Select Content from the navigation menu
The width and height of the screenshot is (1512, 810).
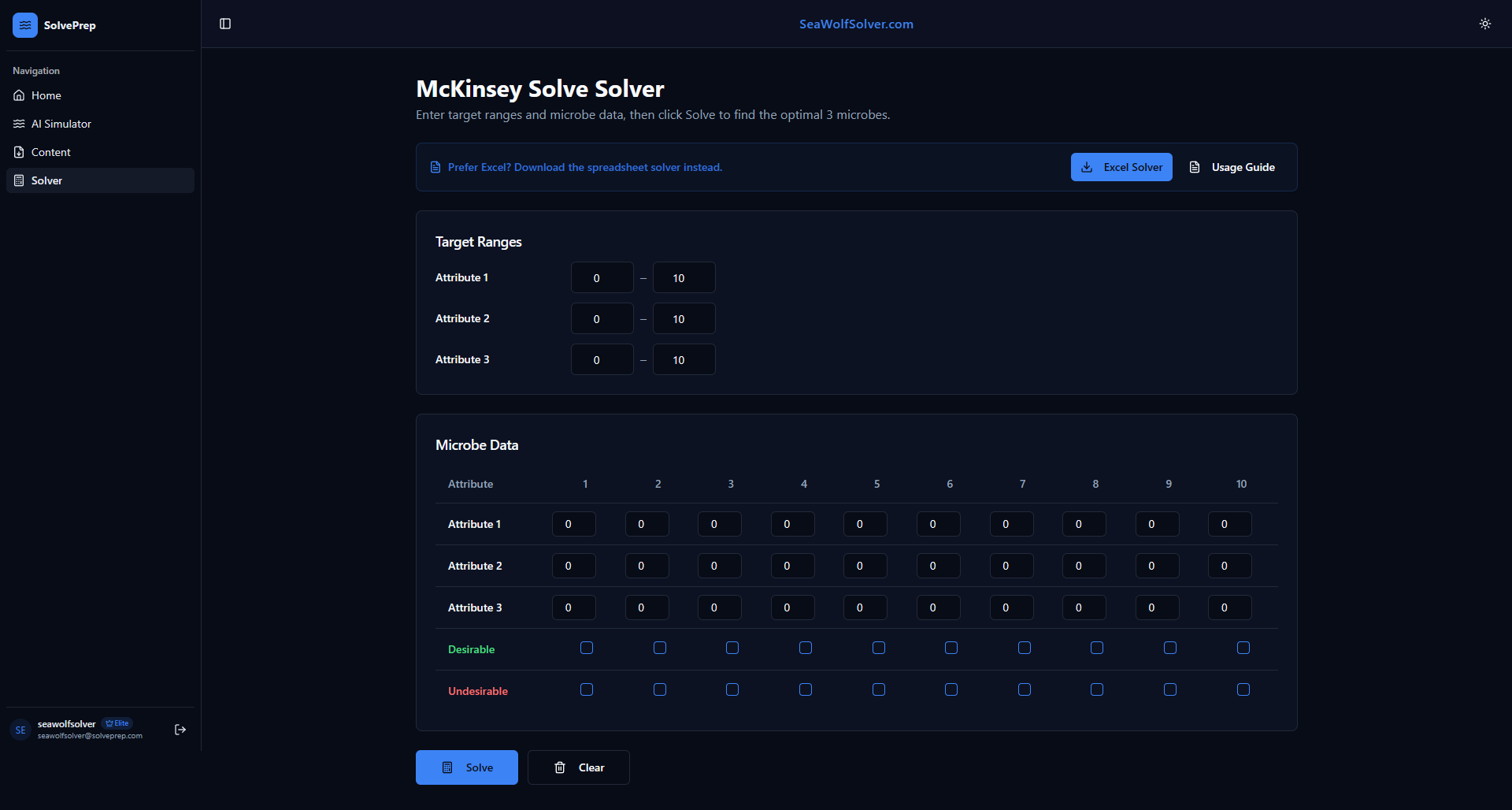coord(50,152)
